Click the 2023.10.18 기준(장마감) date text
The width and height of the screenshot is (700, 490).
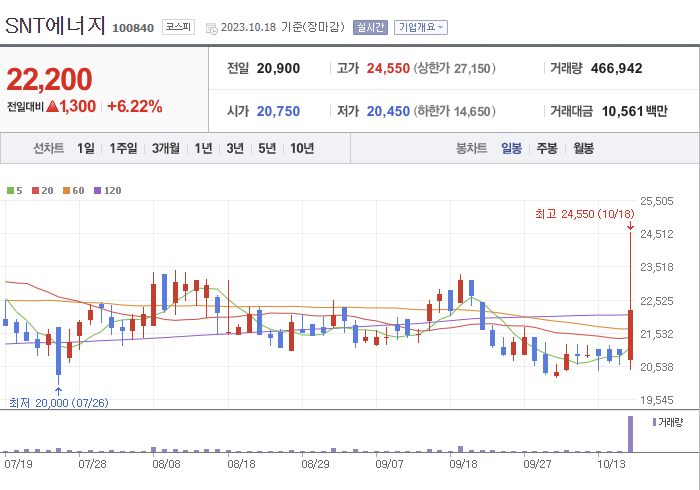(283, 27)
